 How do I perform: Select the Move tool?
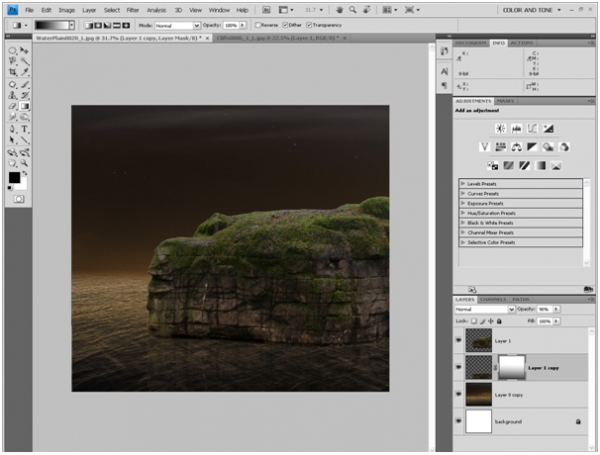[24, 51]
